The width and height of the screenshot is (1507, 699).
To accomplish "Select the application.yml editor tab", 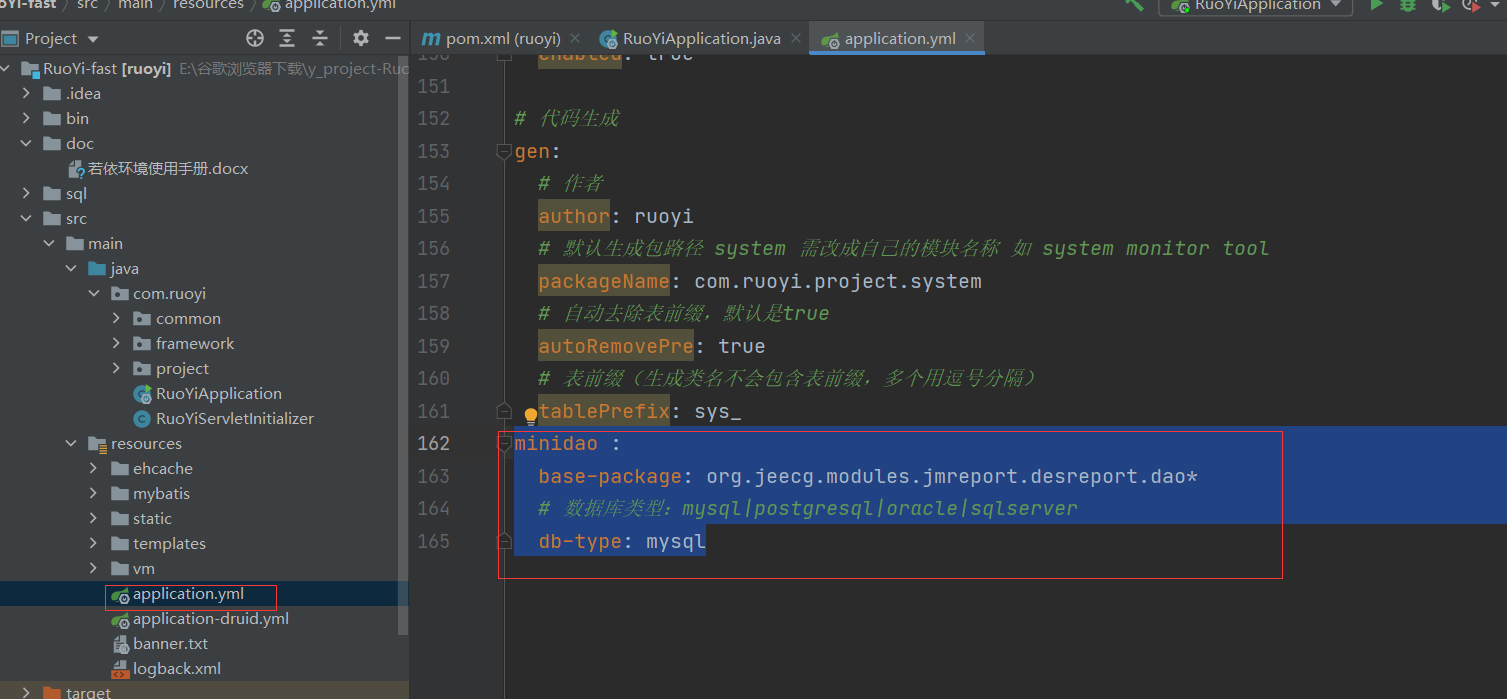I will pyautogui.click(x=899, y=39).
